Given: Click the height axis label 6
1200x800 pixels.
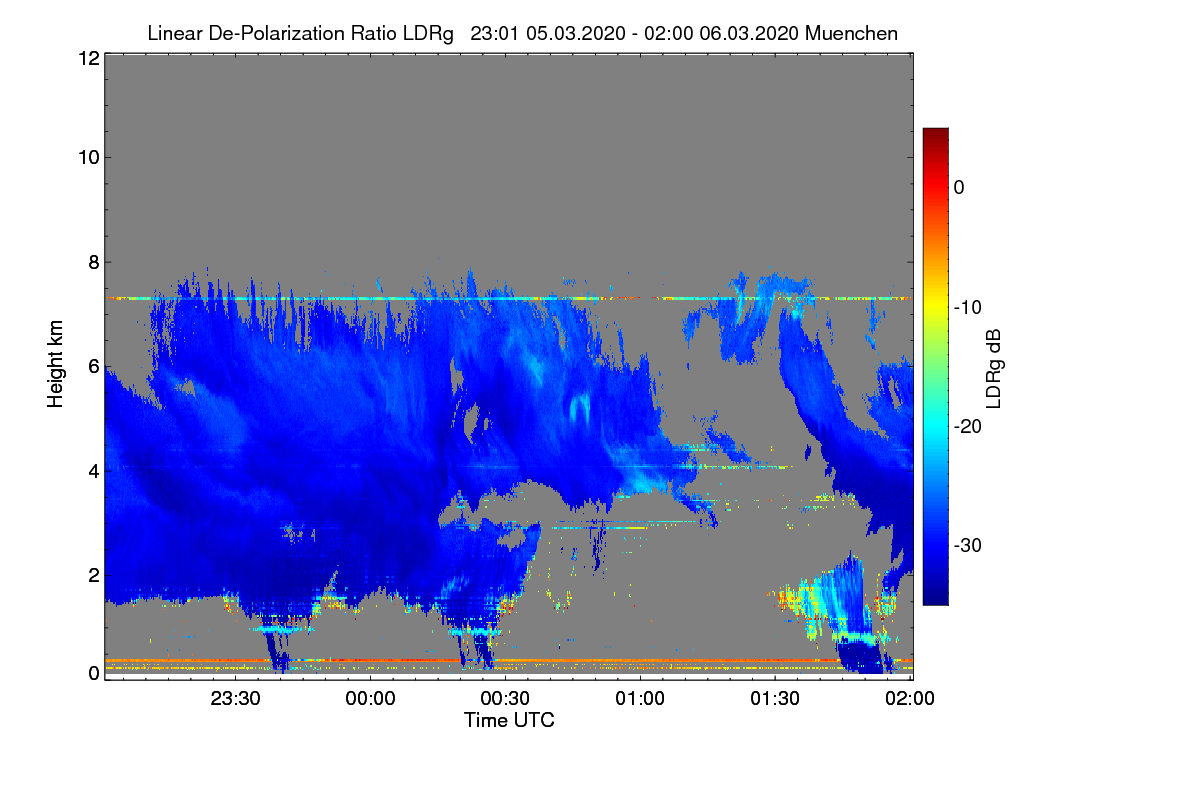Looking at the screenshot, I should tap(93, 367).
